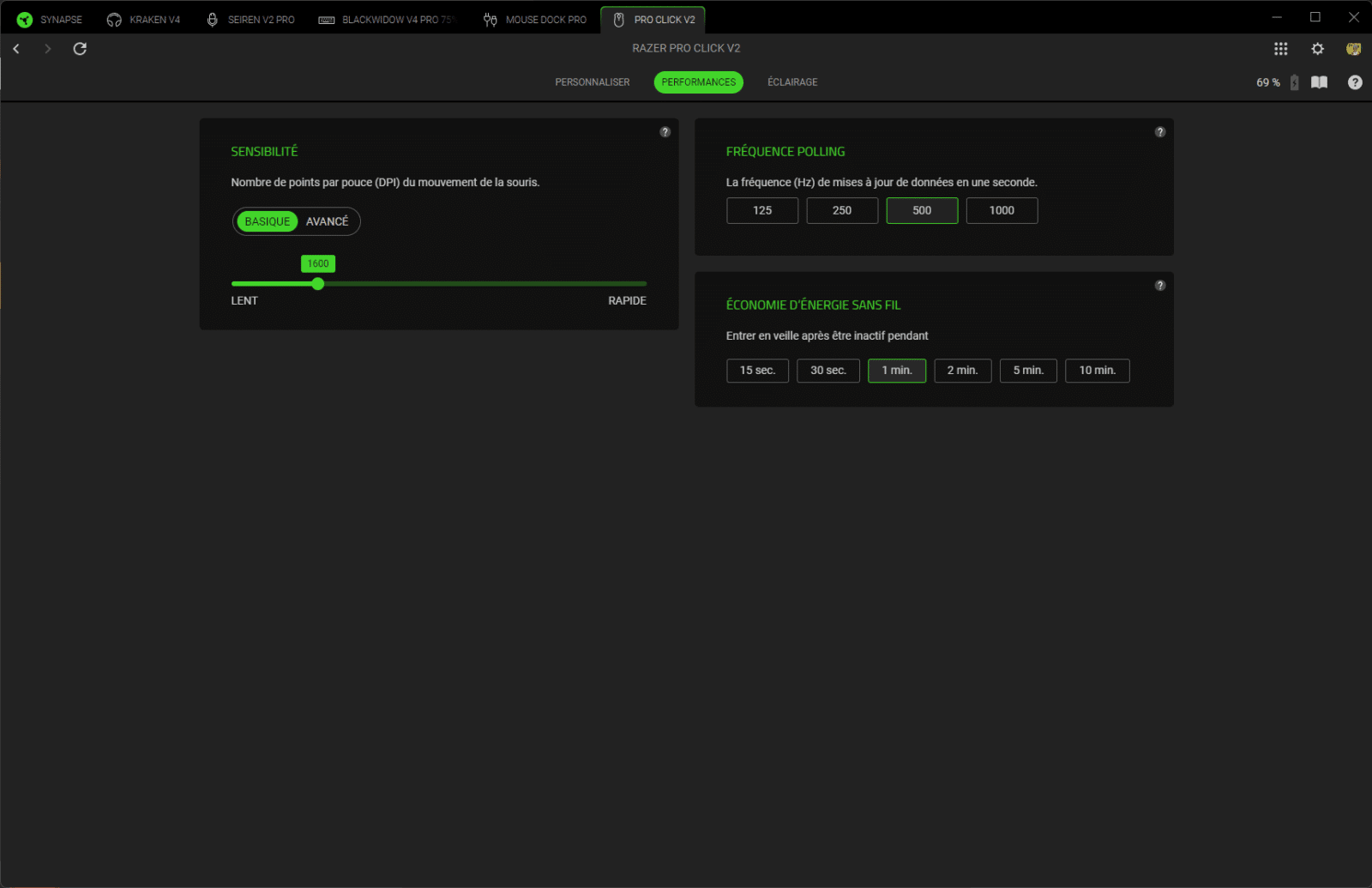Maximize the Synapse window
This screenshot has height=888, width=1372.
pyautogui.click(x=1315, y=17)
